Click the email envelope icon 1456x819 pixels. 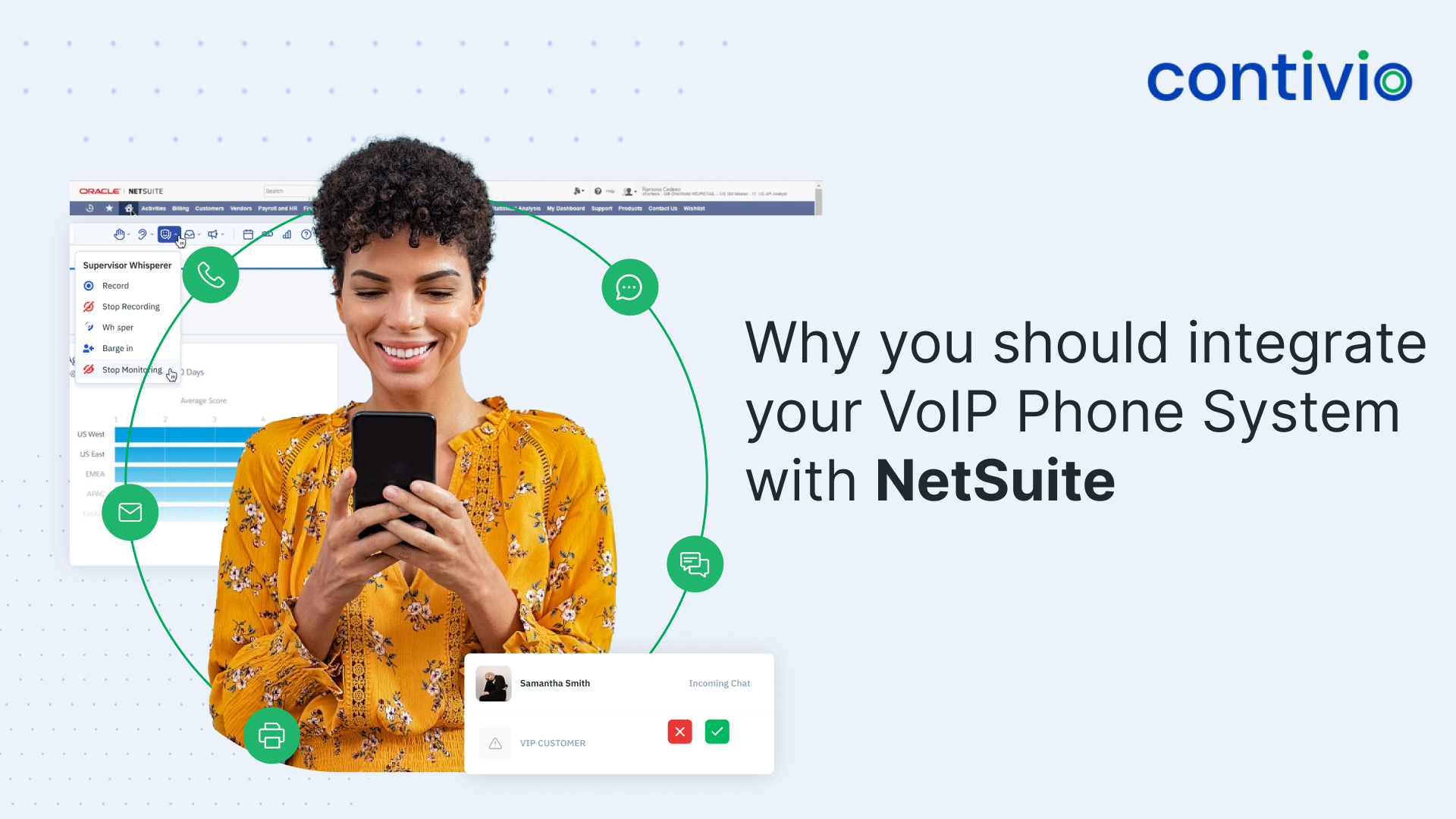point(130,513)
